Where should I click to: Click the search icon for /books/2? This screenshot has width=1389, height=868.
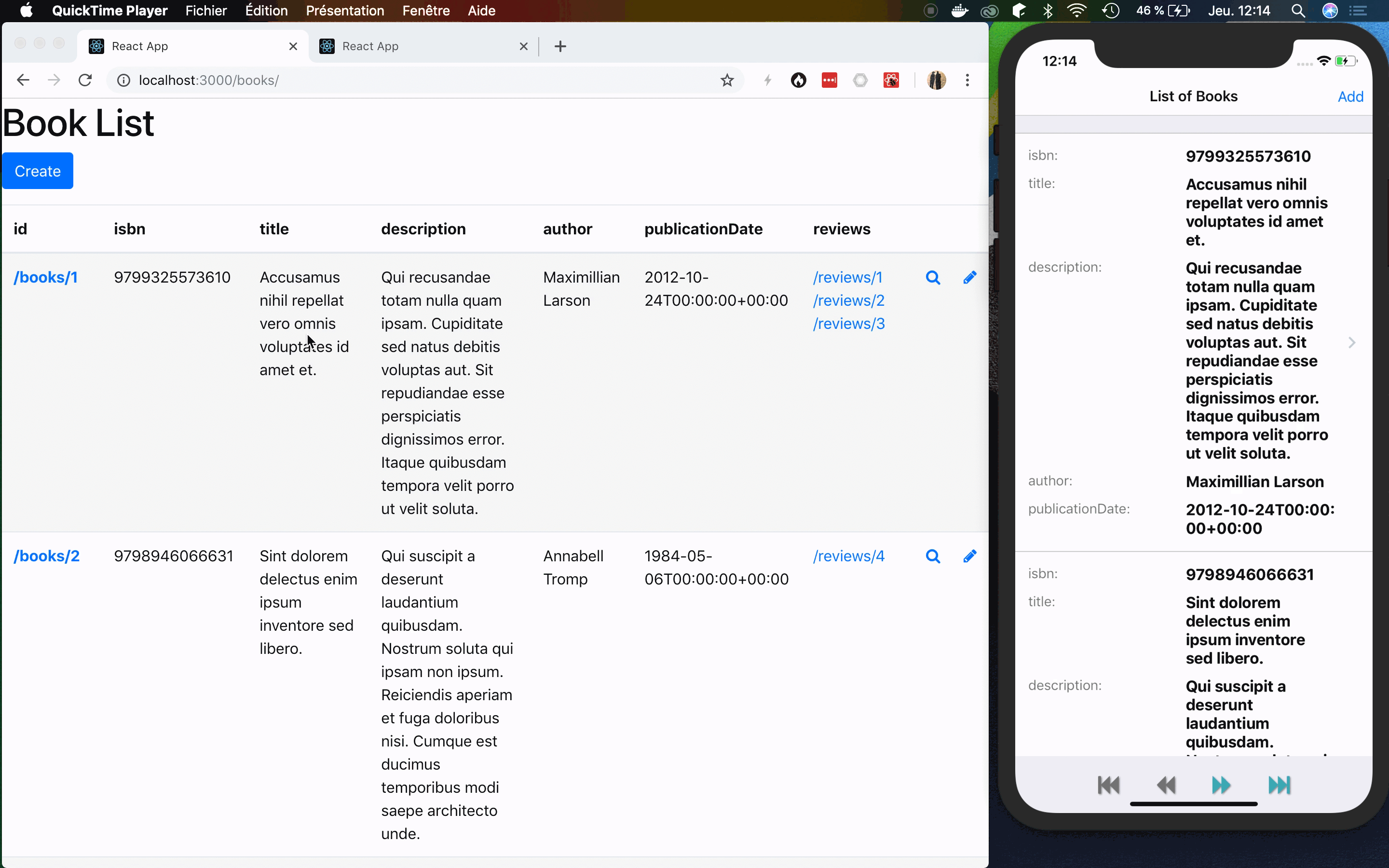point(932,556)
